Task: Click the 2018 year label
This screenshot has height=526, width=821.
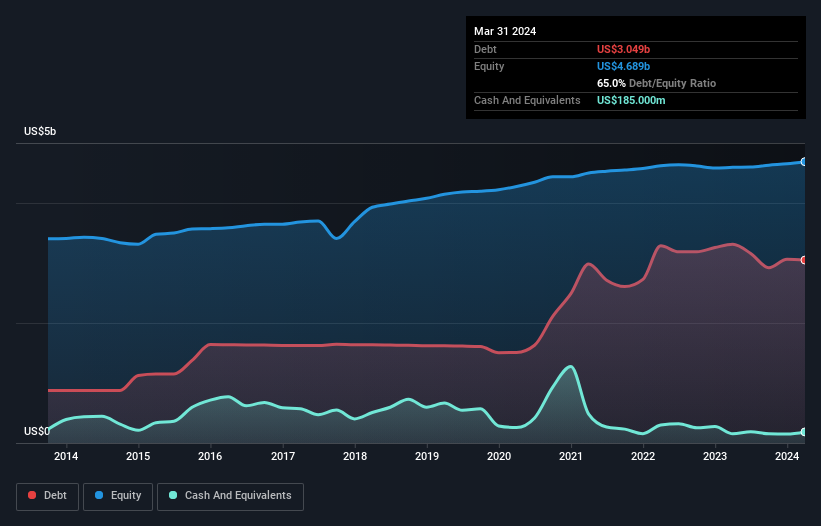Action: pos(354,457)
